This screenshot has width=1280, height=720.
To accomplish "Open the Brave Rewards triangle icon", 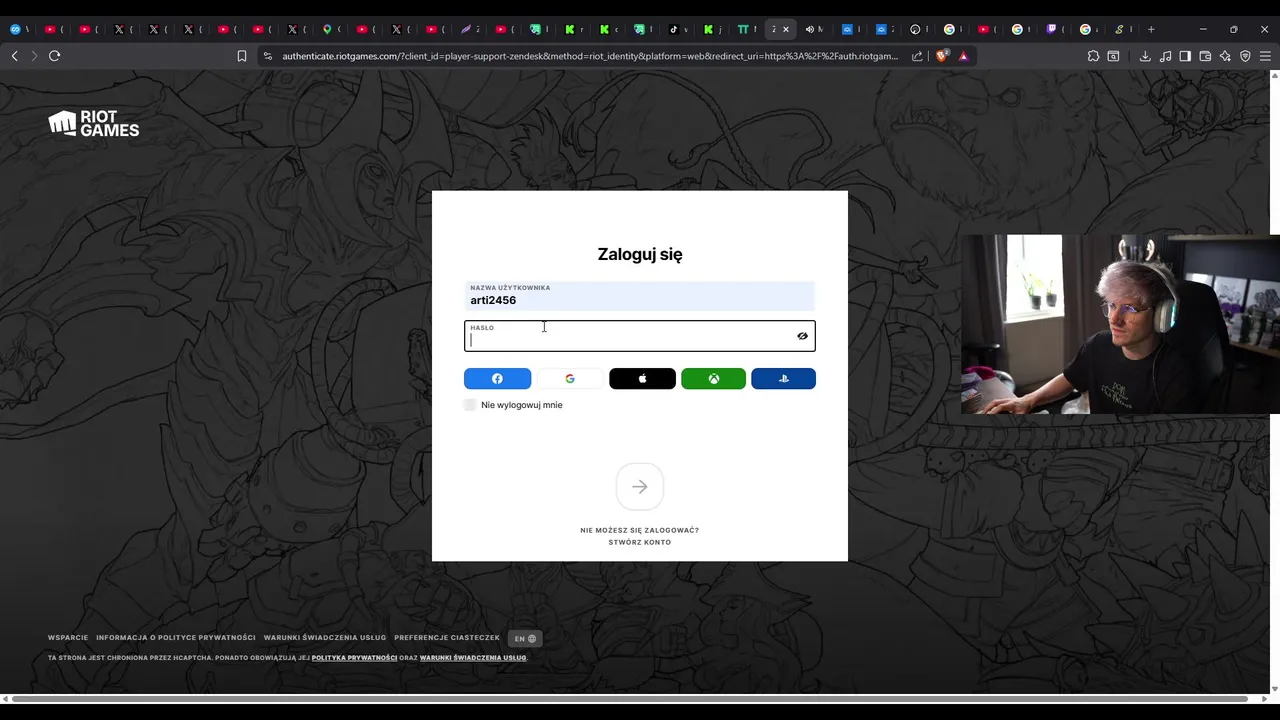I will 963,56.
